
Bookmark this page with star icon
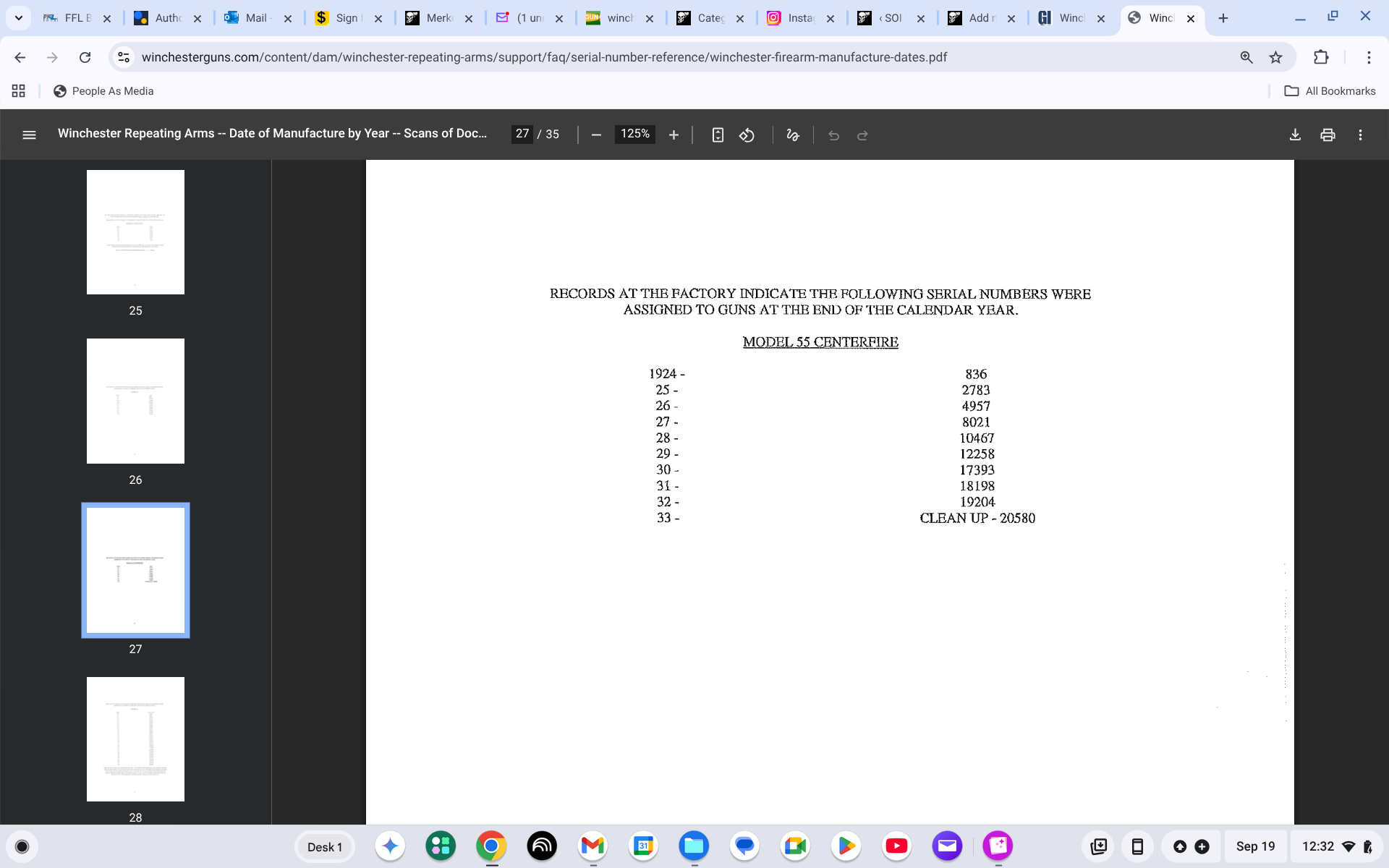coord(1275,57)
